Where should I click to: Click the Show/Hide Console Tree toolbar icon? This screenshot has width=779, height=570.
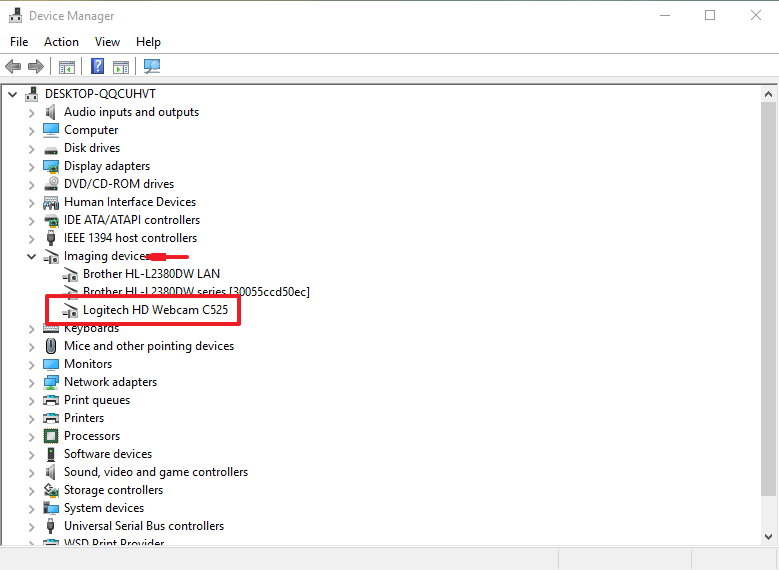coord(67,67)
